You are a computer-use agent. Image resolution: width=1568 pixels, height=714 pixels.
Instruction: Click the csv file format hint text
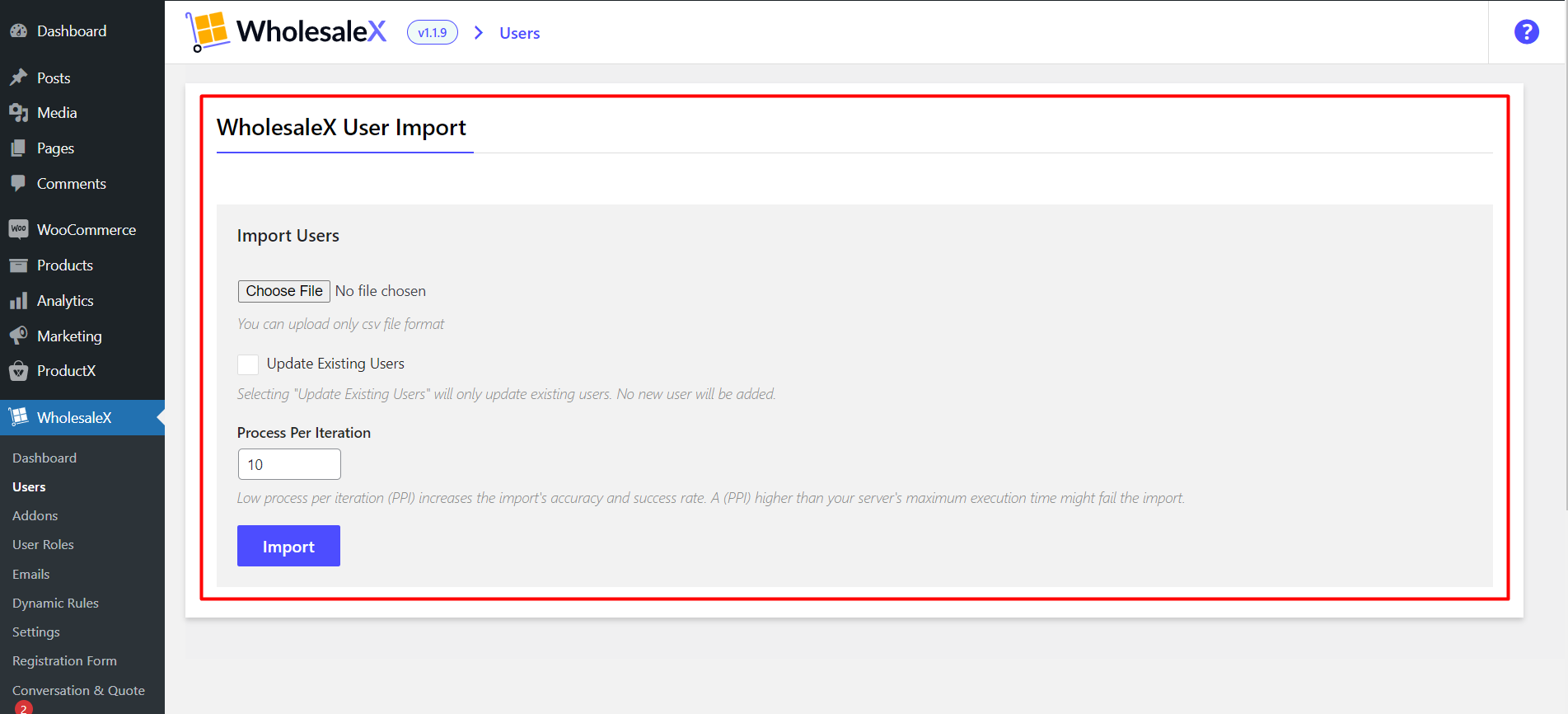point(340,324)
